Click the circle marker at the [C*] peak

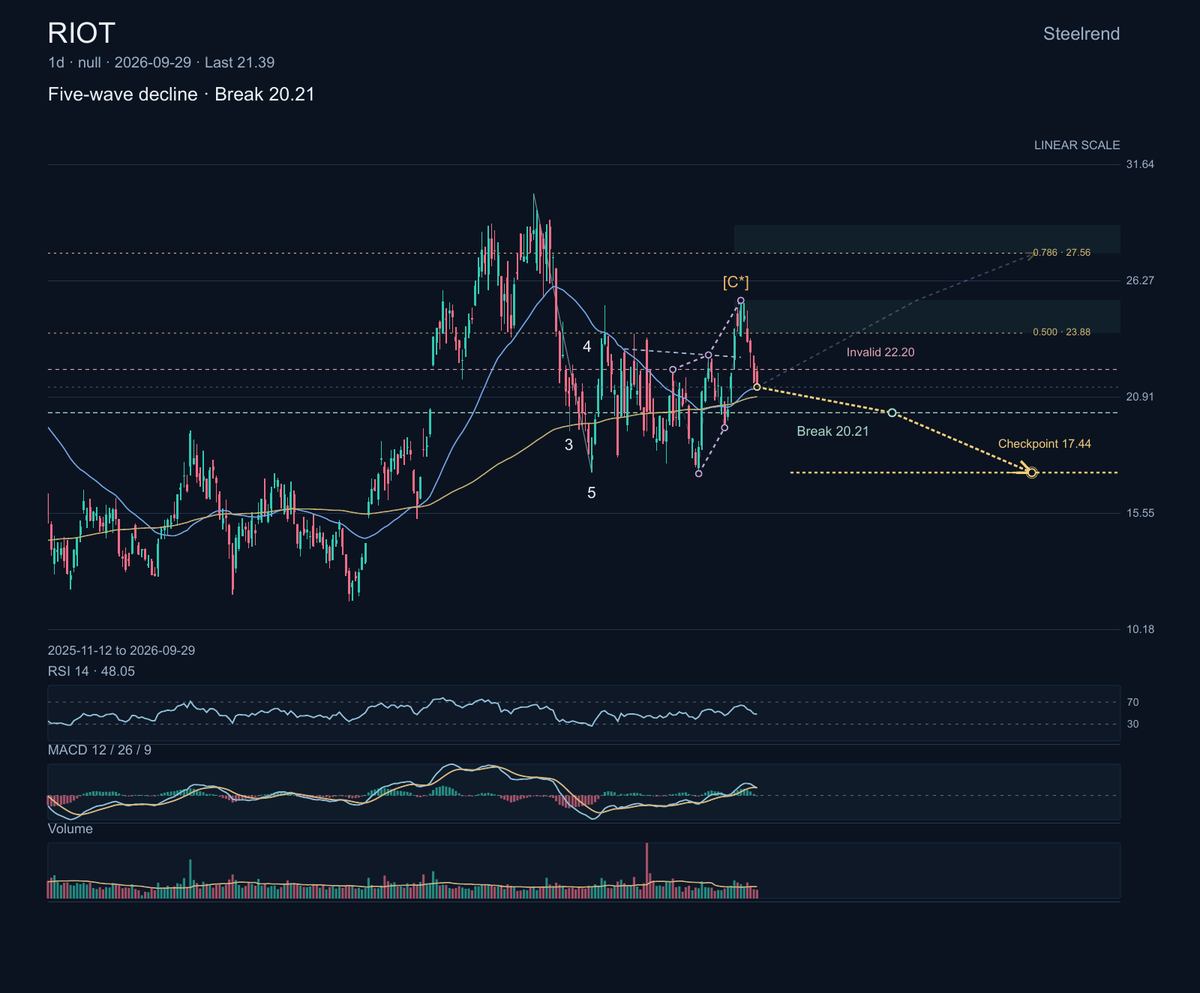741,301
